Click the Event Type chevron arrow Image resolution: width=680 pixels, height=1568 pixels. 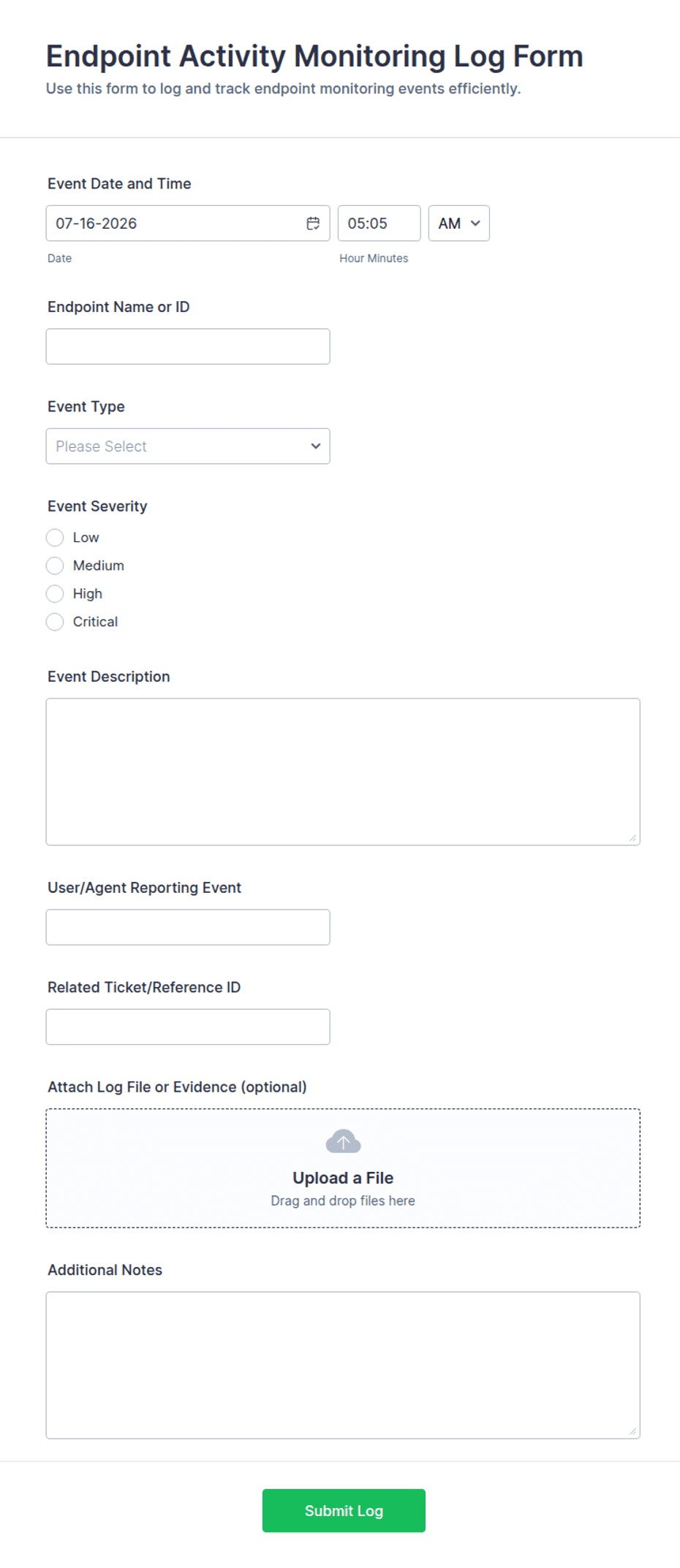coord(316,446)
